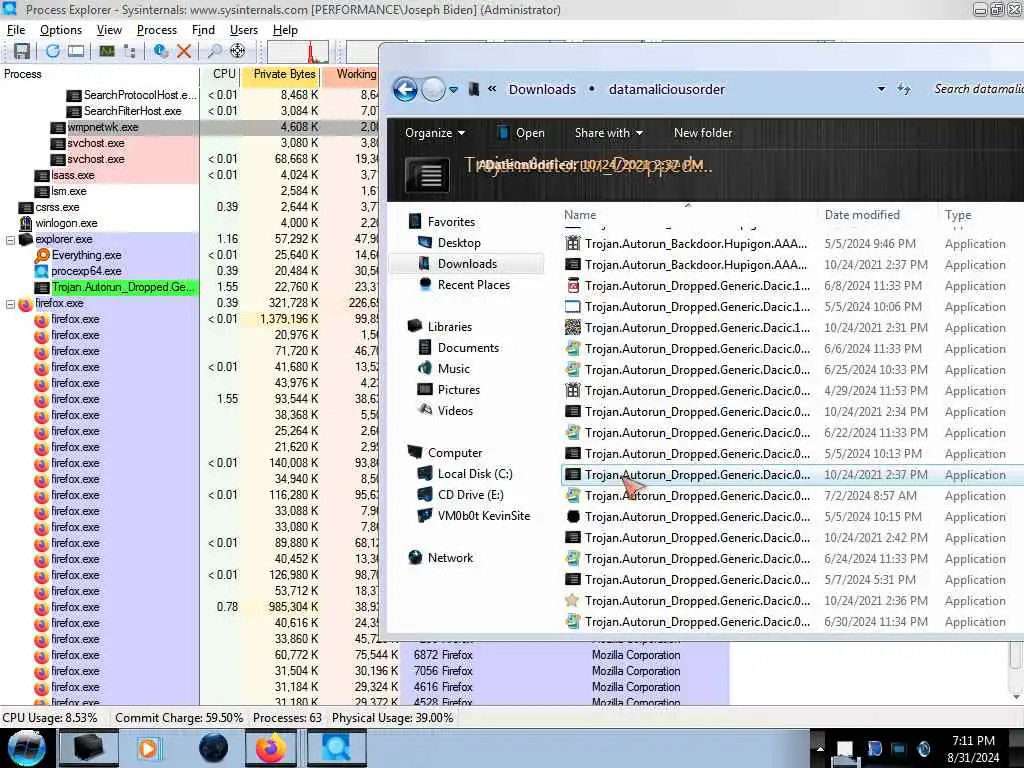Open Music library in the navigation pane
1024x768 pixels.
tap(453, 369)
